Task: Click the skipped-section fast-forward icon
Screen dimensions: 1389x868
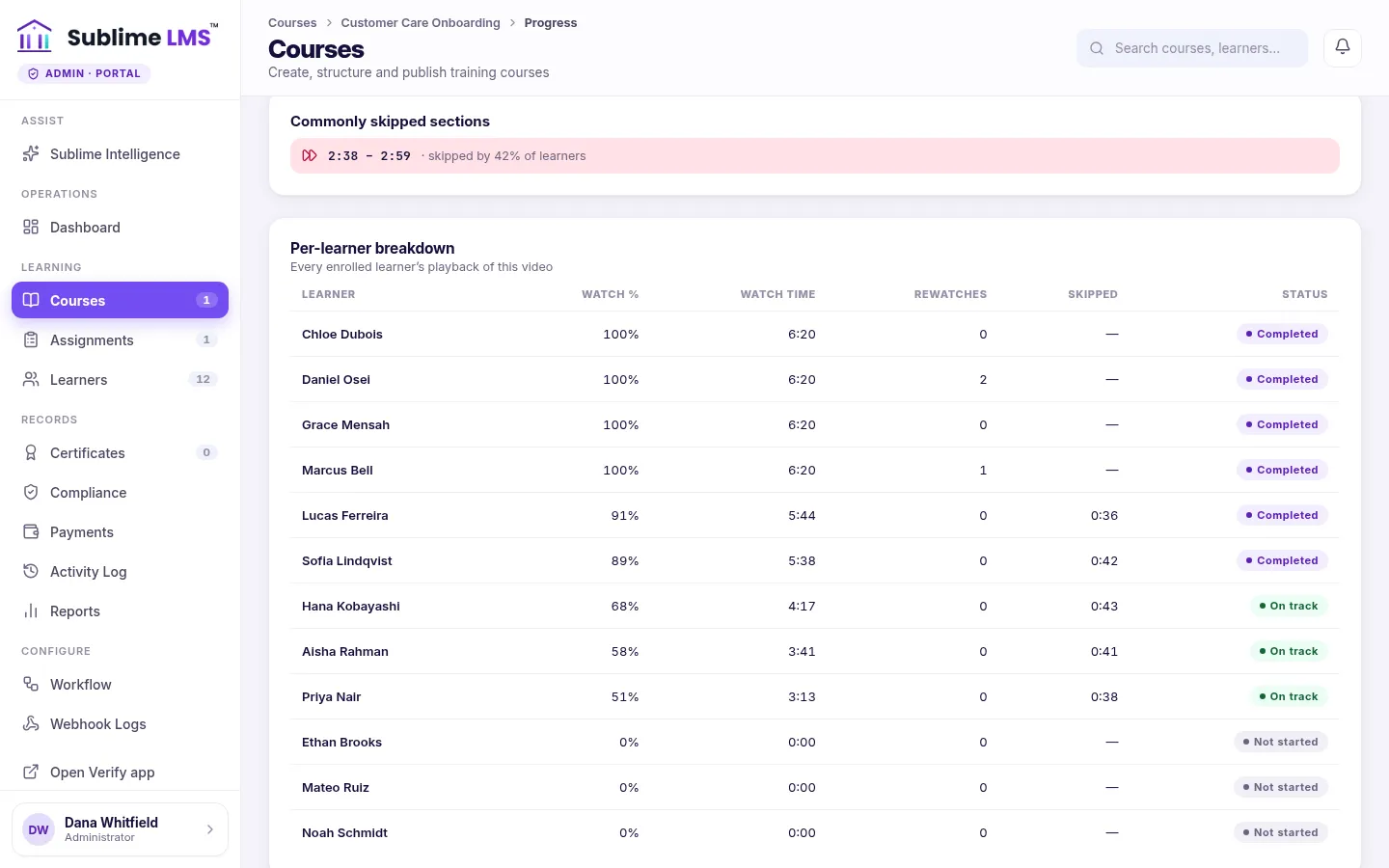Action: tap(310, 155)
